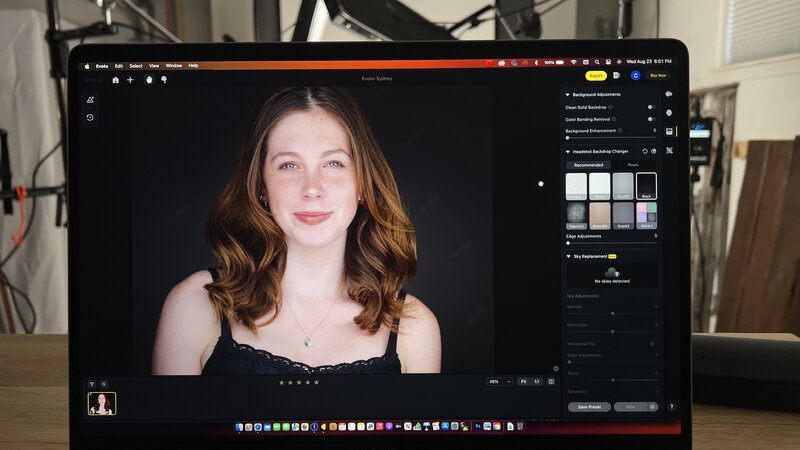
Task: Switch to the Yours backdrop tab
Action: (632, 165)
